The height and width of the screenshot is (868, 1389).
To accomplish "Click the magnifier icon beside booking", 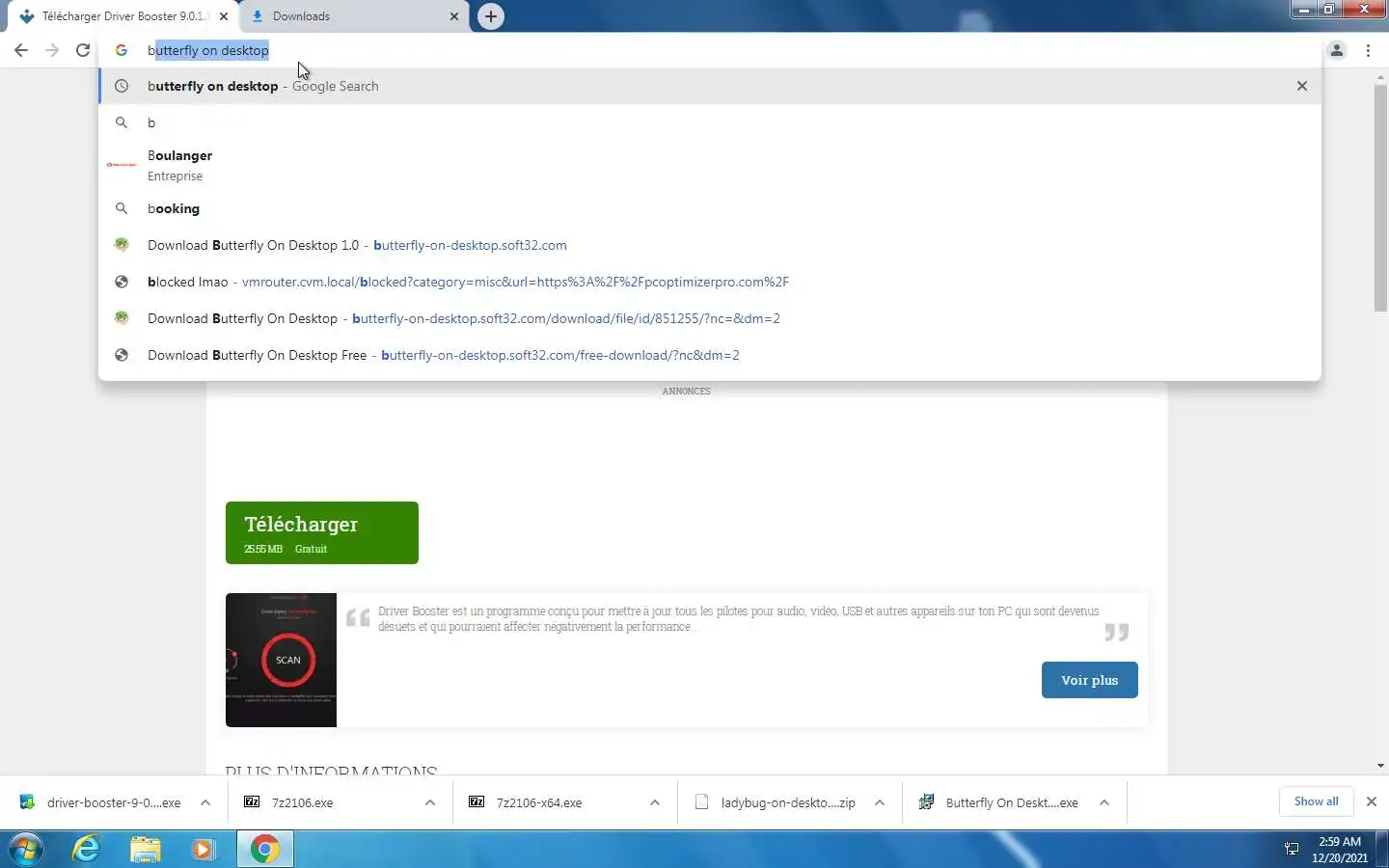I will [x=122, y=208].
